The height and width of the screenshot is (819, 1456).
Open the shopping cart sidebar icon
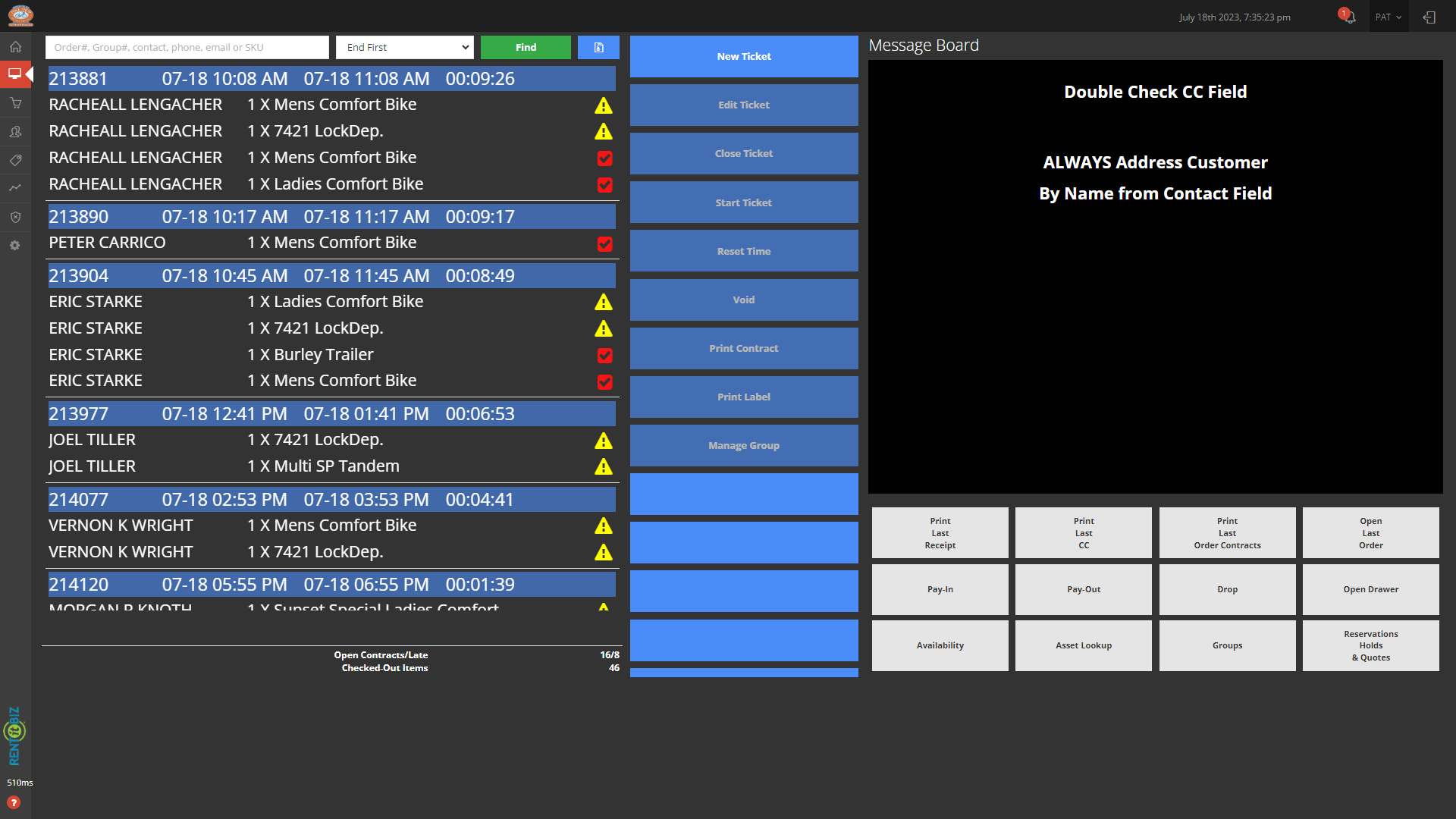click(15, 103)
